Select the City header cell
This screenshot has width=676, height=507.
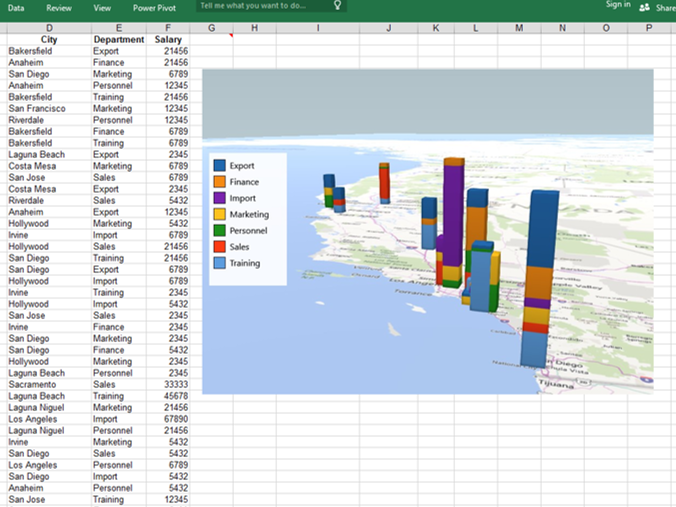pyautogui.click(x=49, y=39)
